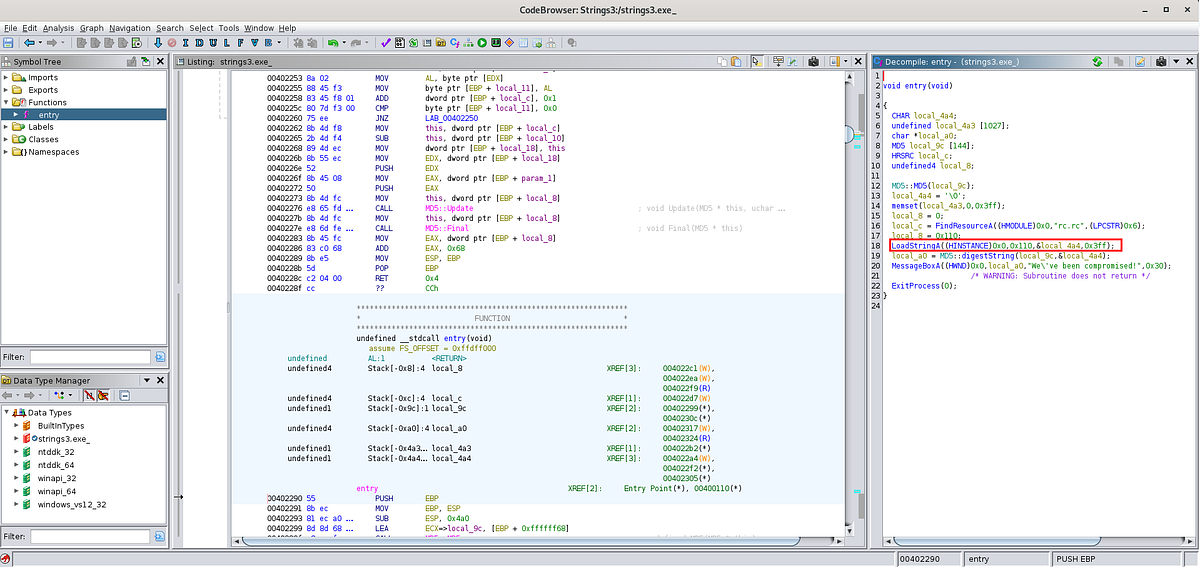This screenshot has width=1200, height=567.
Task: Select the entry function in Symbol Tree
Action: pos(48,115)
